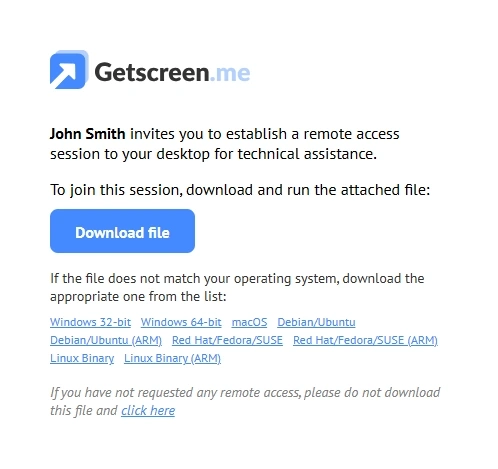Select the macOS download link
Image resolution: width=498 pixels, height=469 pixels.
(249, 322)
